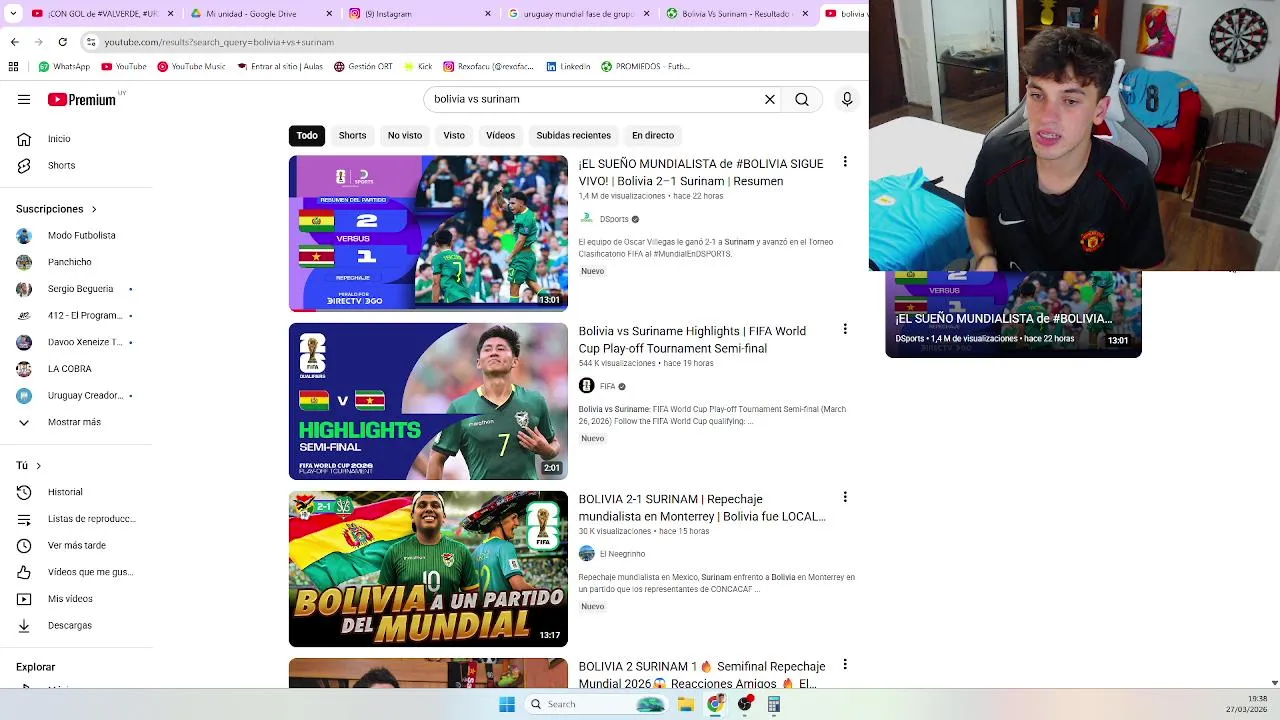Screen dimensions: 1280x720
Task: Open the Gestión CRT bookmark
Action: [363, 67]
